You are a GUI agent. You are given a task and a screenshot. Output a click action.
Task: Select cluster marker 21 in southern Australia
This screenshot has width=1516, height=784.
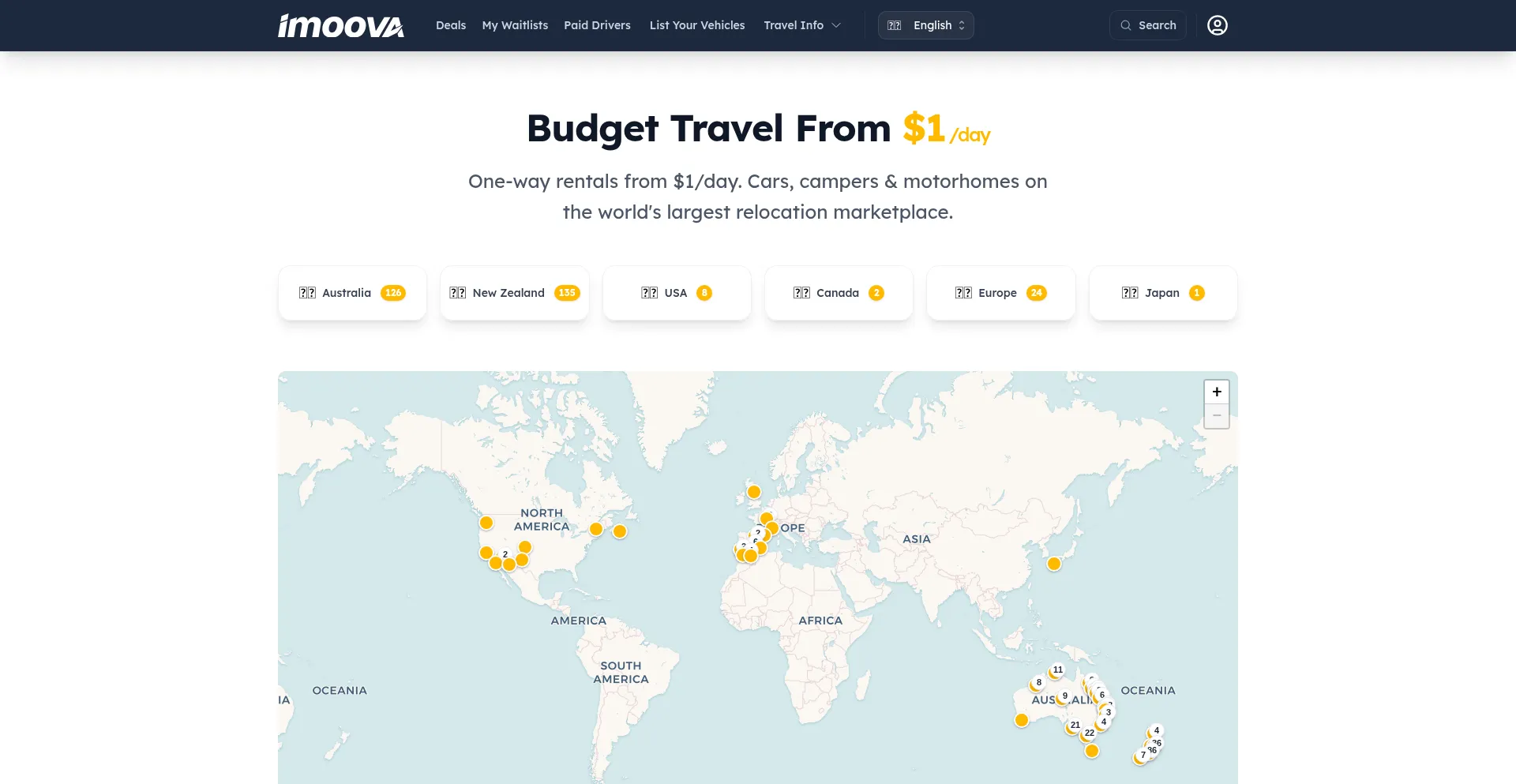(x=1075, y=726)
